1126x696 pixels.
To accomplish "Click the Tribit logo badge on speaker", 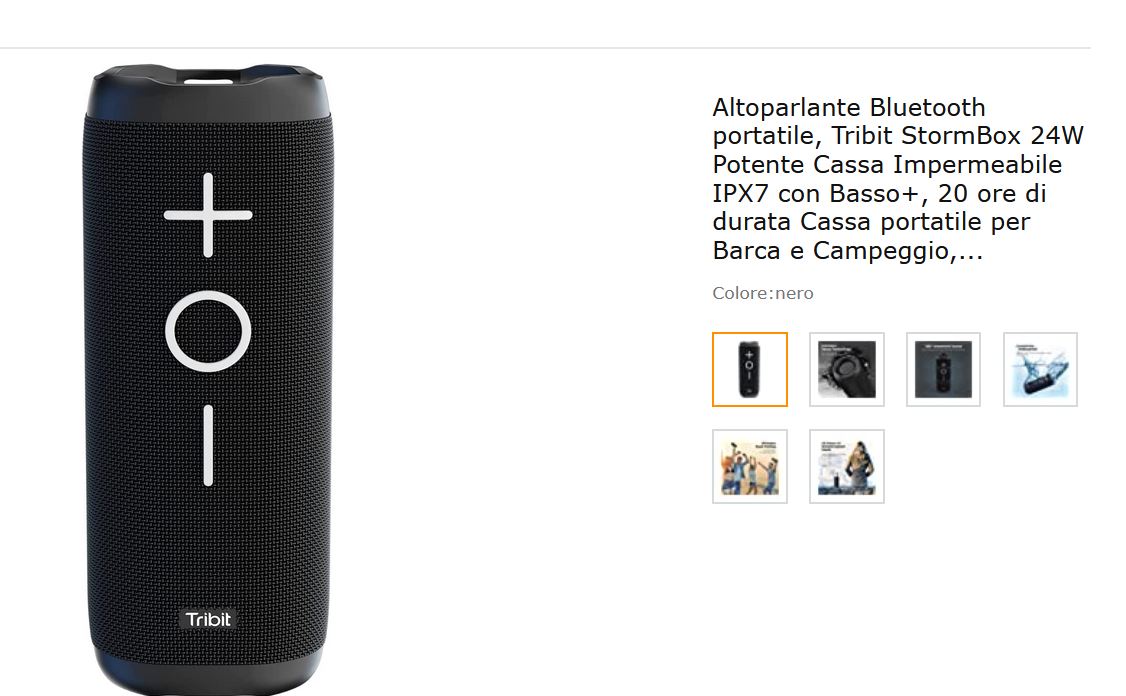I will (x=208, y=619).
